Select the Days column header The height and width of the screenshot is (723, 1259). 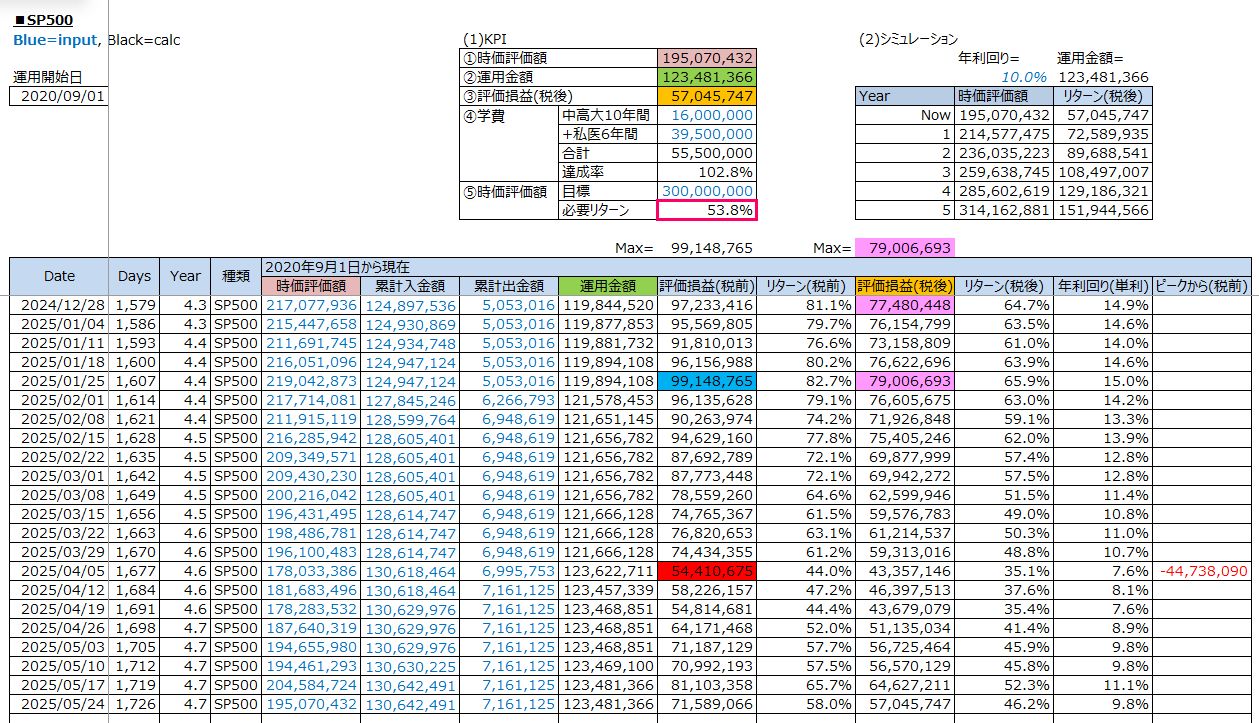coord(134,276)
